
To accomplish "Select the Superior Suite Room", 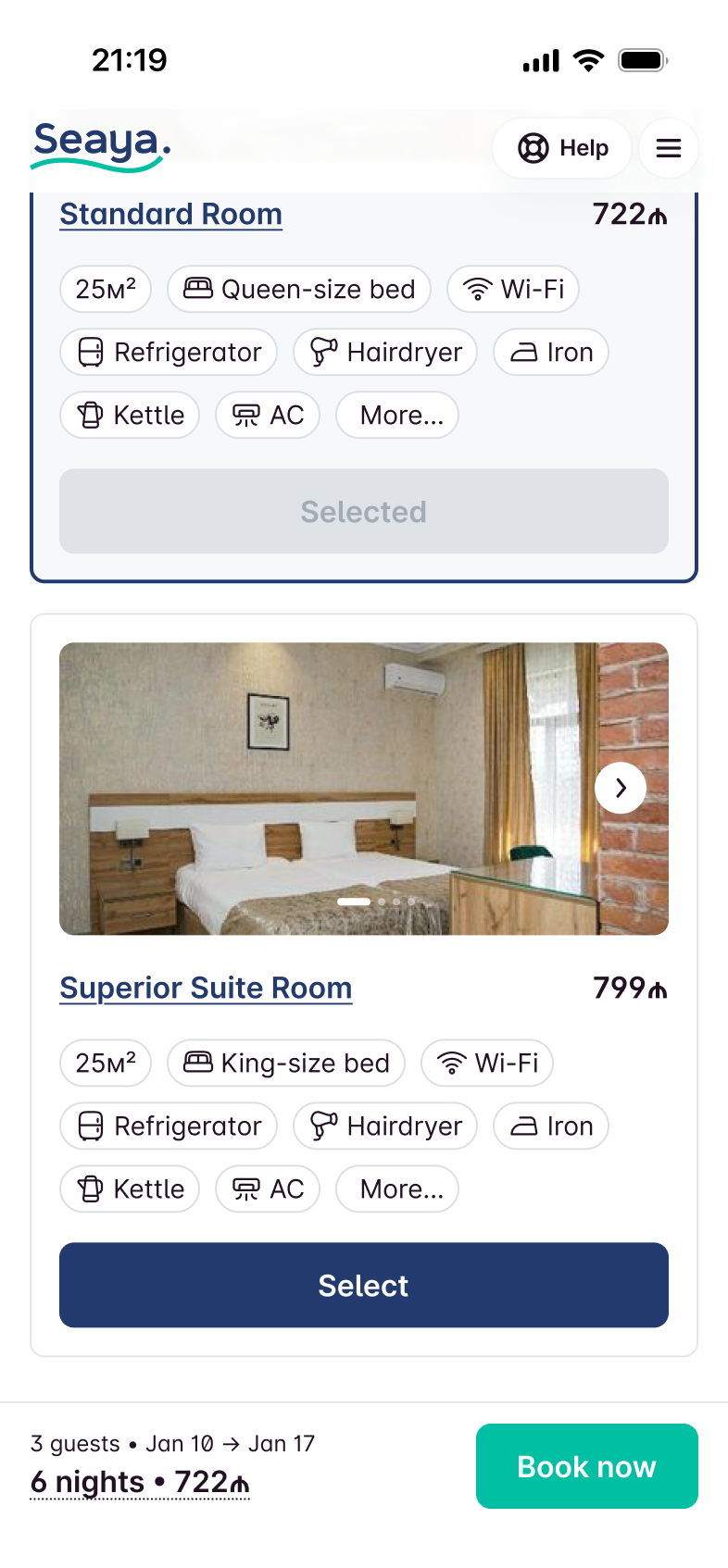I will (364, 1285).
